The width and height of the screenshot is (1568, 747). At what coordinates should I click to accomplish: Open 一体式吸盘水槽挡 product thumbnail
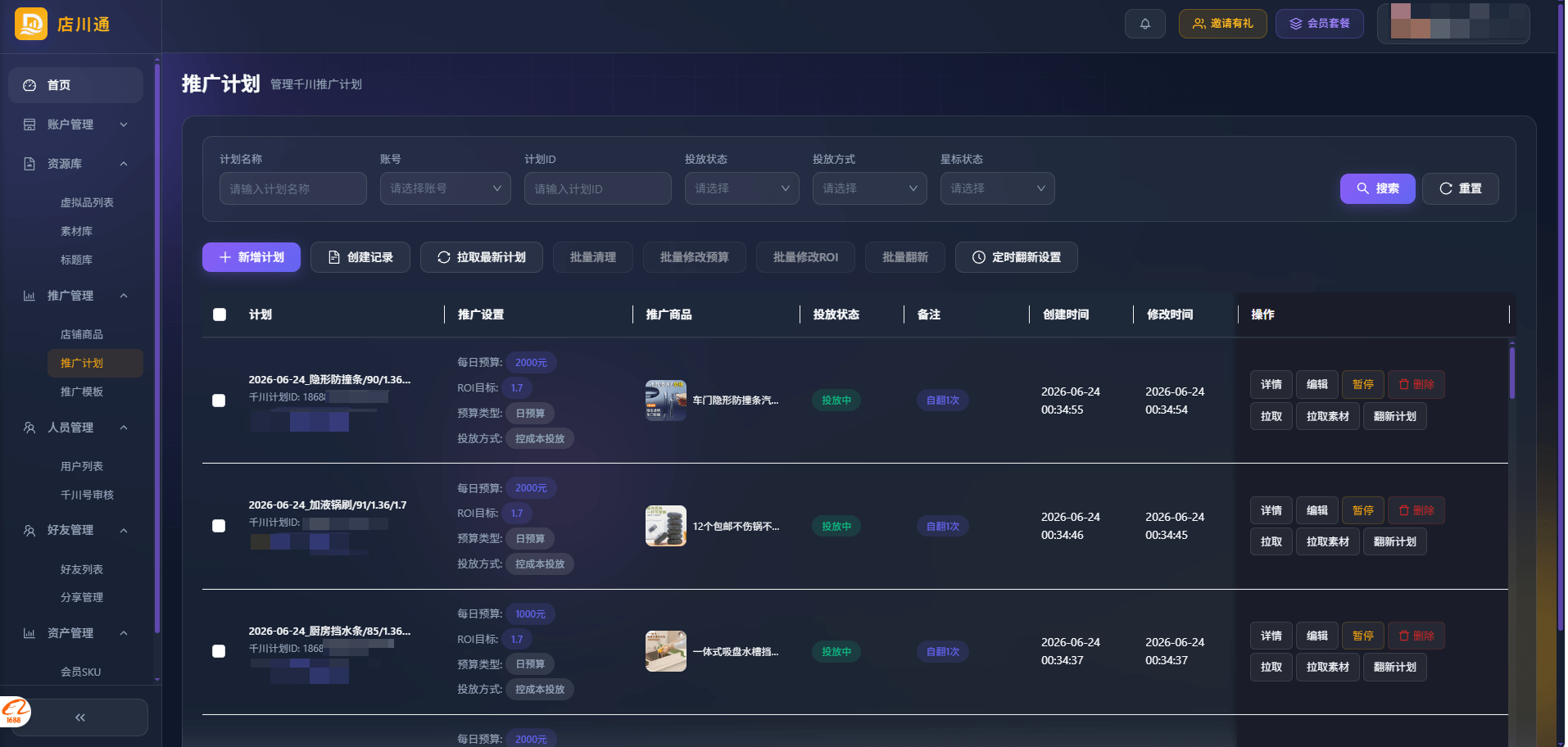666,651
